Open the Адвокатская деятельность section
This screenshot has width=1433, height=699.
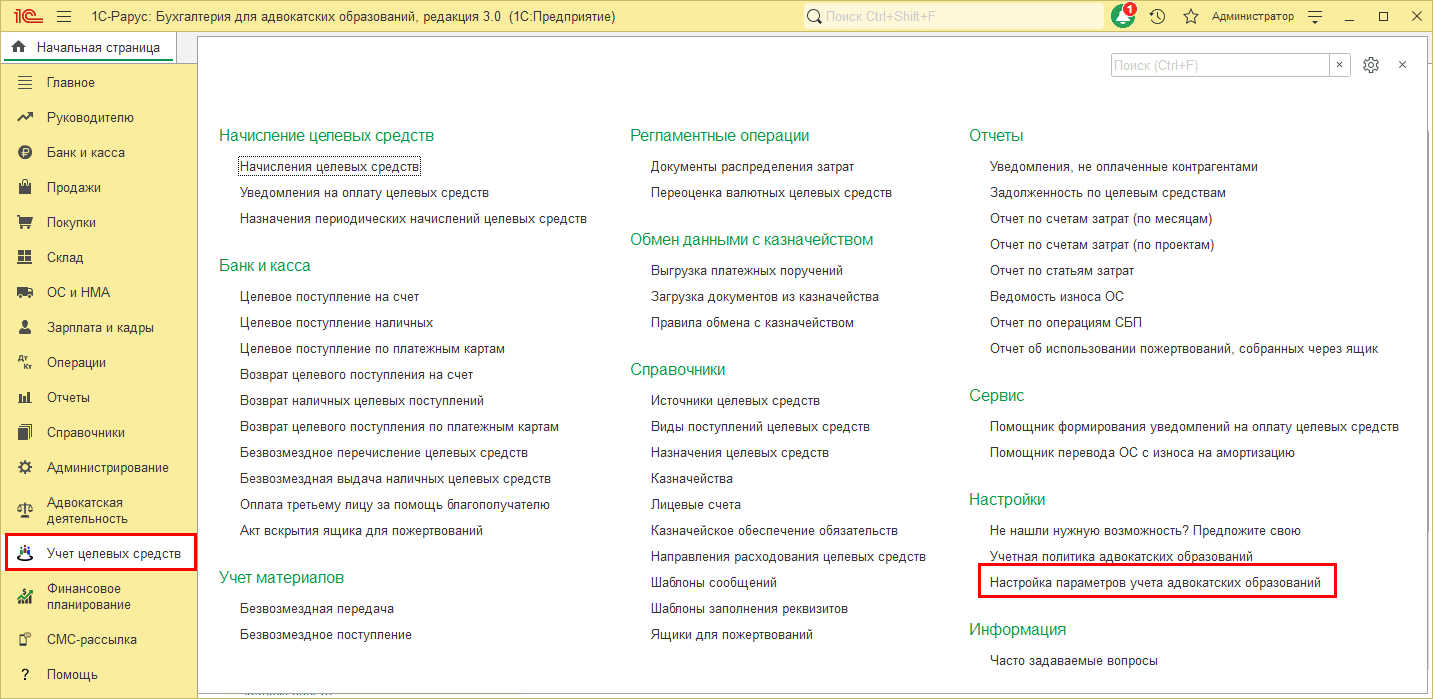pos(87,511)
